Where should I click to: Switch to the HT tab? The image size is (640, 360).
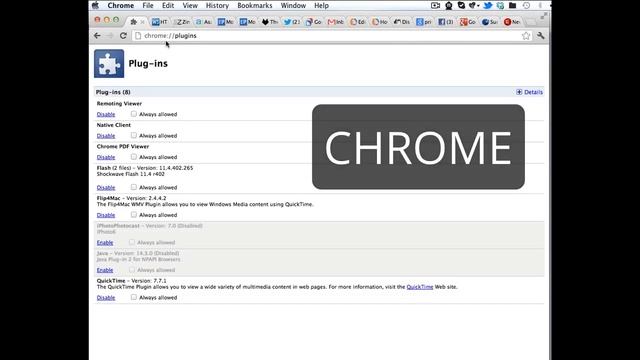point(160,22)
